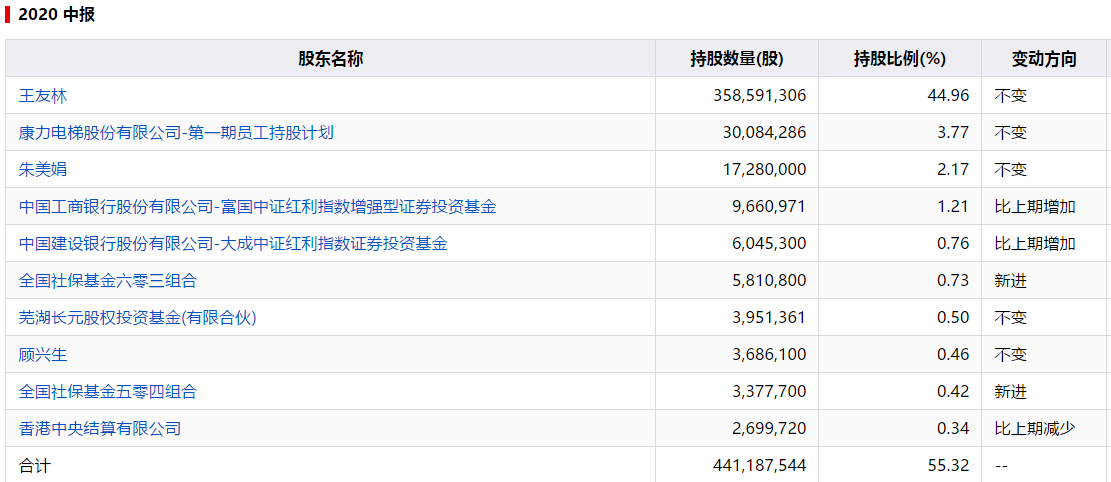Open 大成中证红利指数证券投资基金 link

coord(234,244)
